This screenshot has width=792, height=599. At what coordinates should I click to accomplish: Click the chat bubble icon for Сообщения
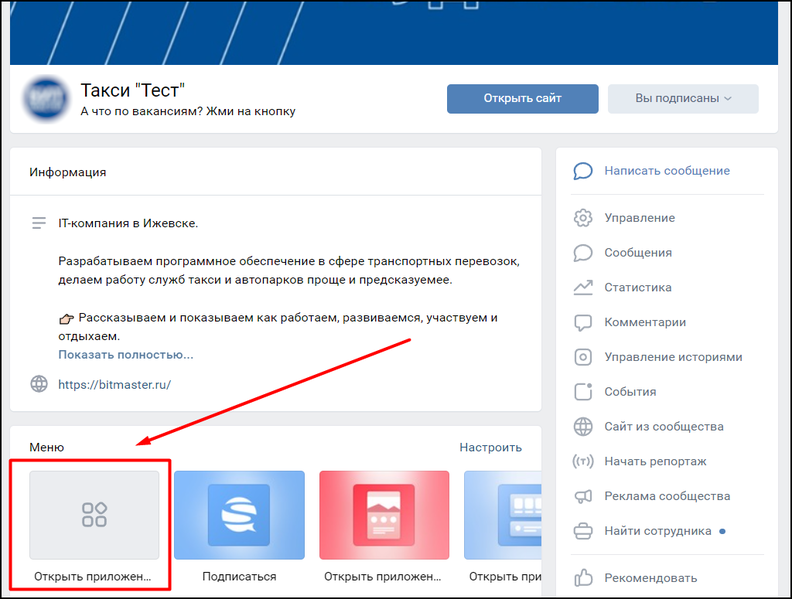click(x=583, y=253)
